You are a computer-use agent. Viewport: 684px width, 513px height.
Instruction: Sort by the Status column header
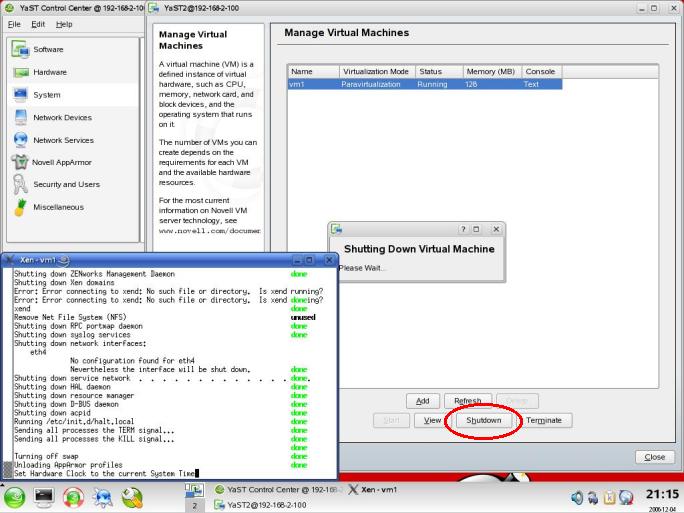[439, 72]
